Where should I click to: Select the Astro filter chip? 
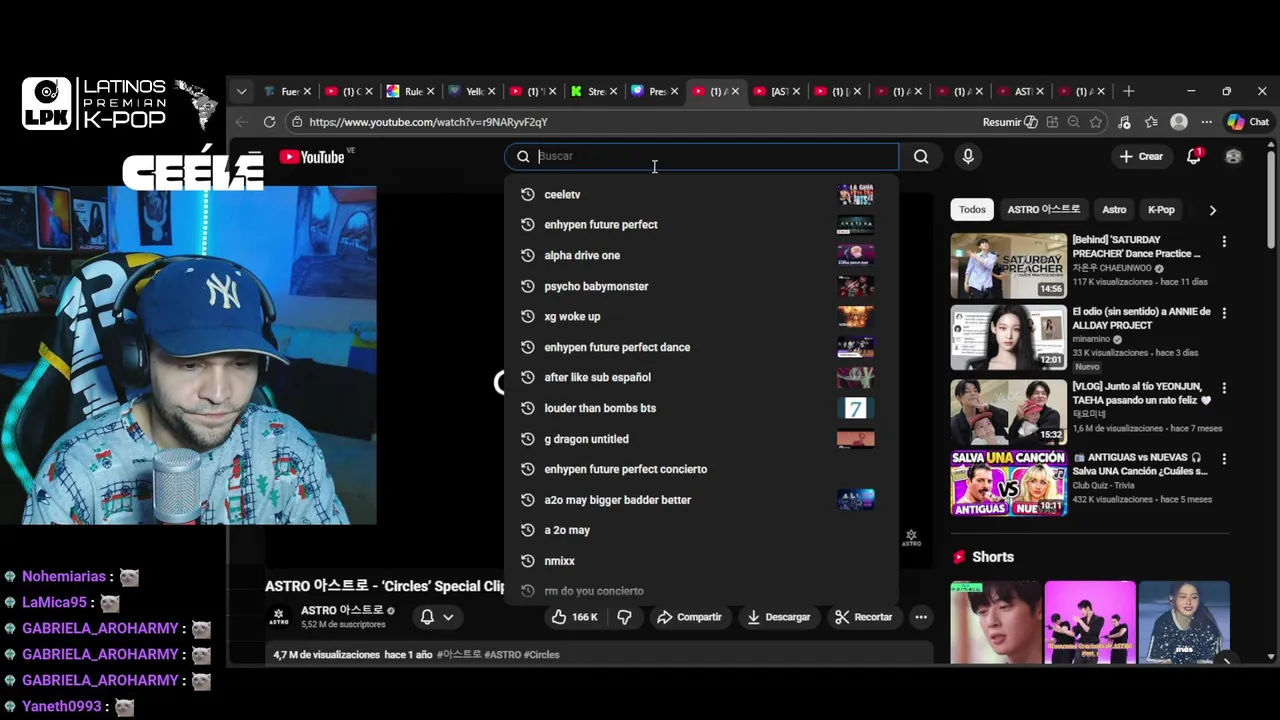coord(1114,209)
